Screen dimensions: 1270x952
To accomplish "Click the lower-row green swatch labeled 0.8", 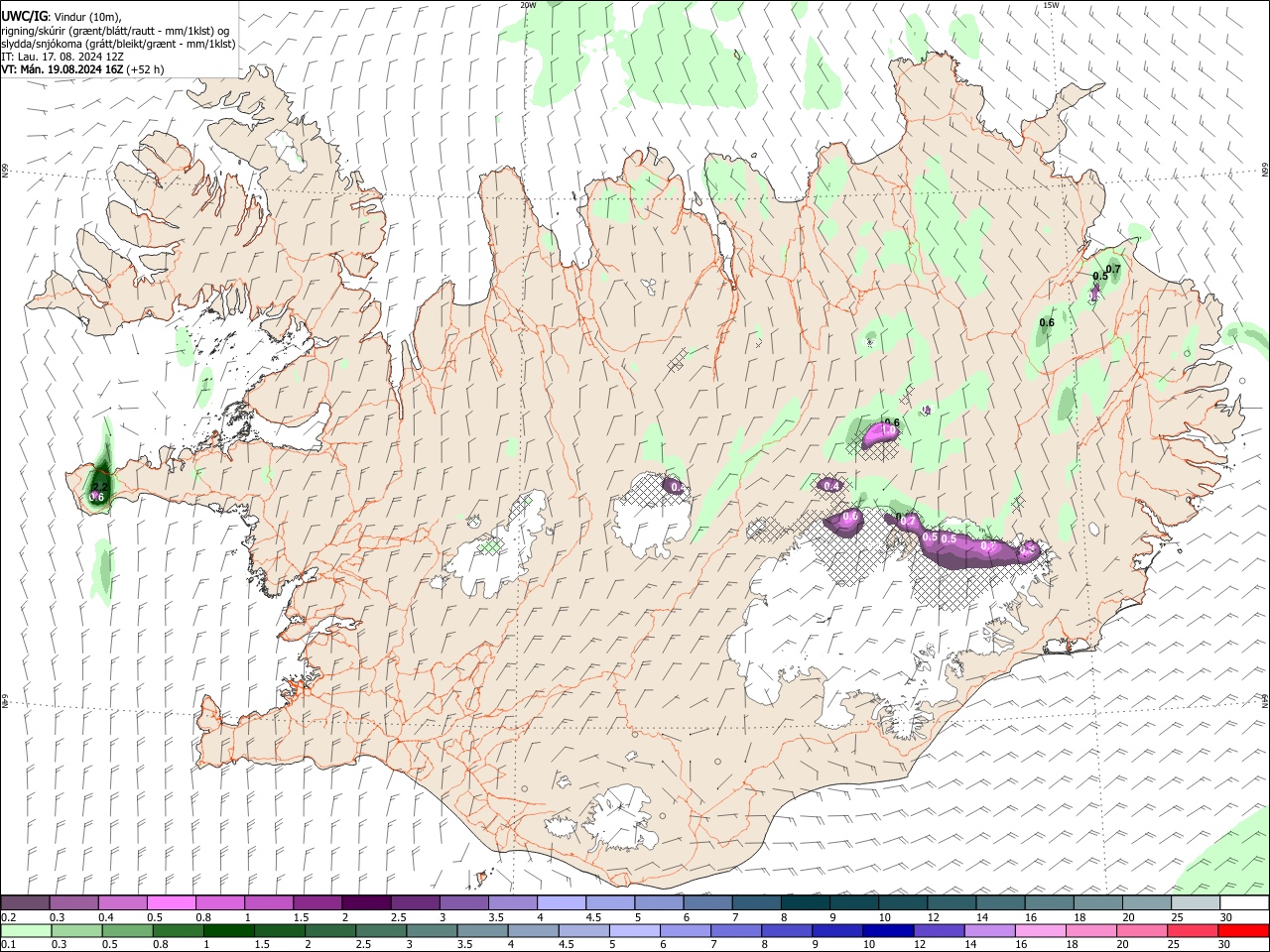I will 179,931.
